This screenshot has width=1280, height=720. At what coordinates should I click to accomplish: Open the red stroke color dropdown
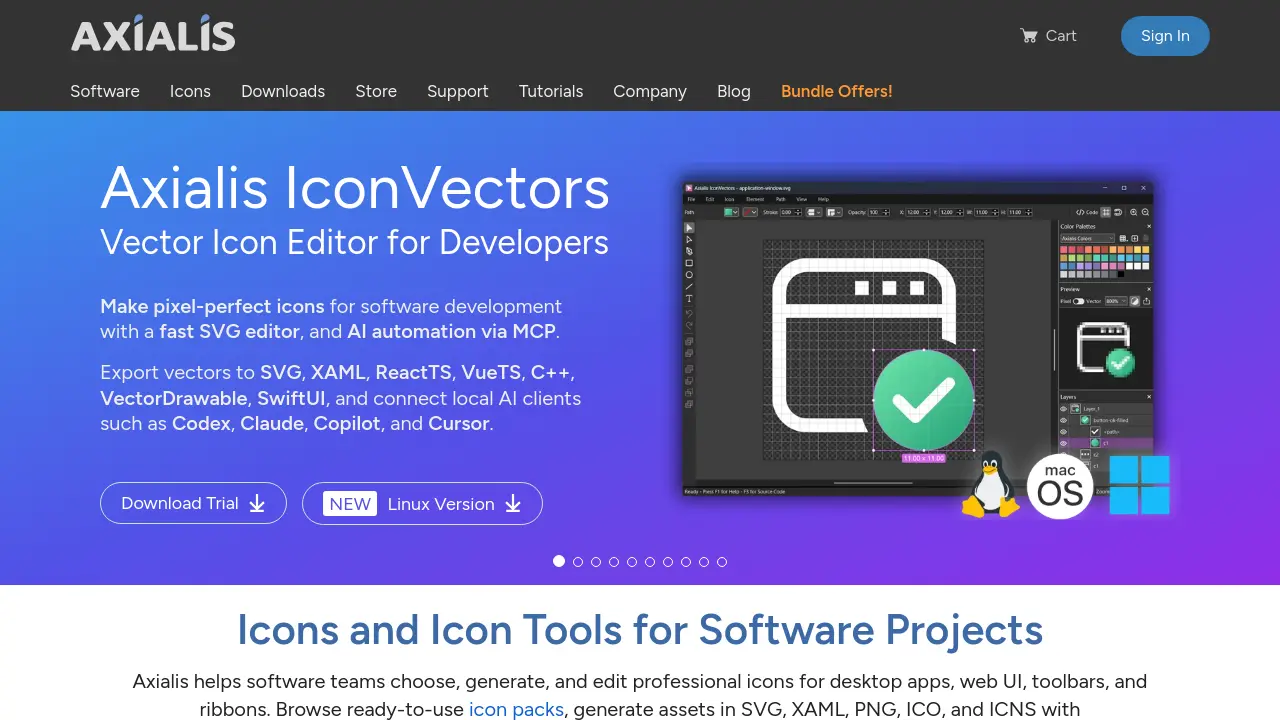750,212
